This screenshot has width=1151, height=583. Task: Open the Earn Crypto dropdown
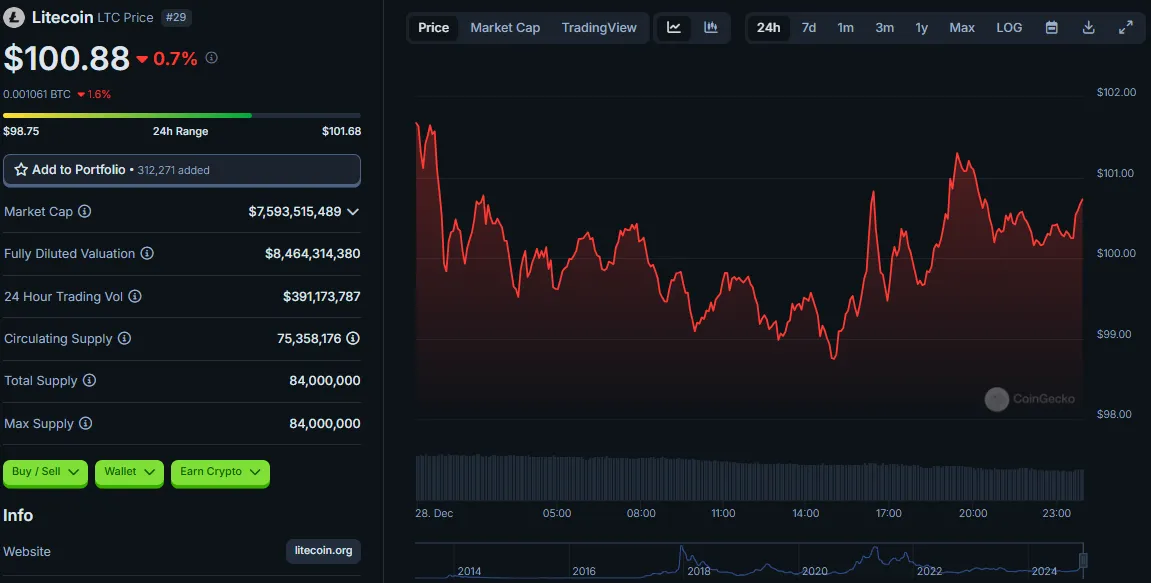220,472
